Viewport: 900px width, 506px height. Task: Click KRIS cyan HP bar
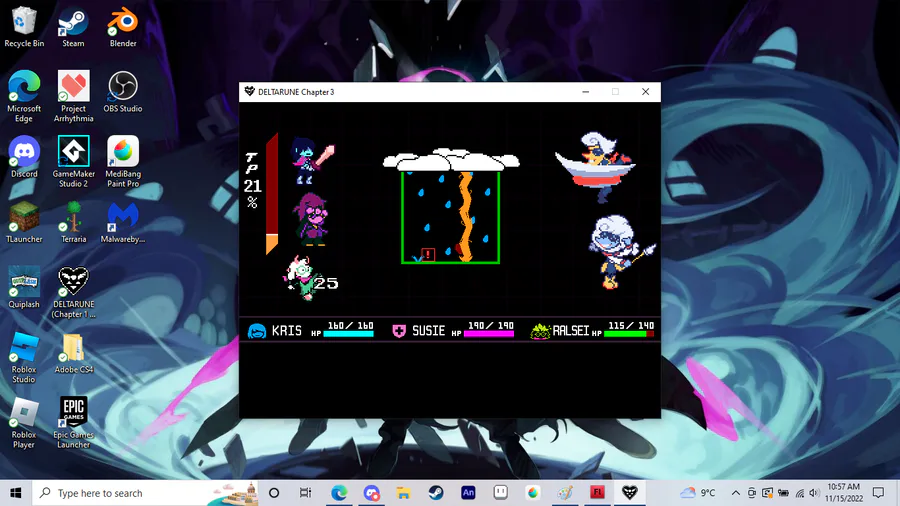[348, 333]
